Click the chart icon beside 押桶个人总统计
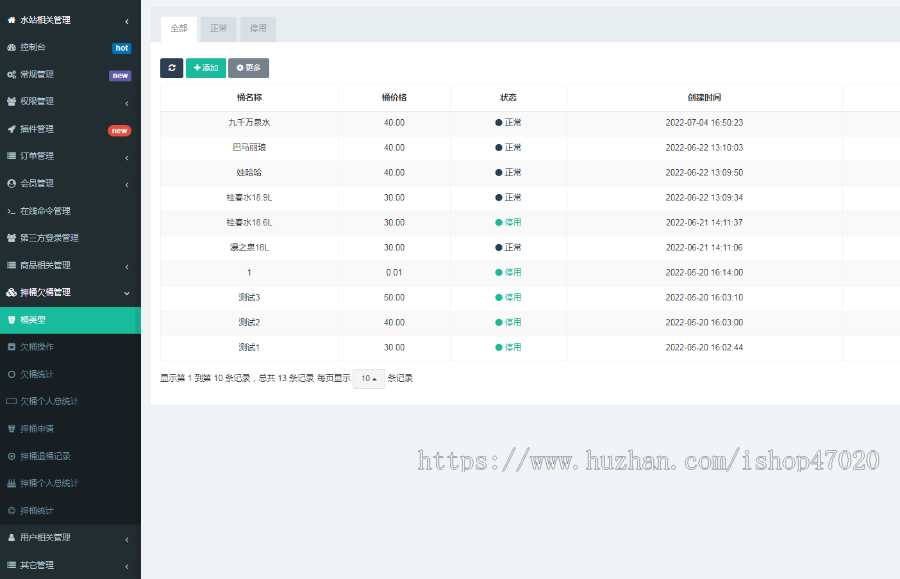900x579 pixels. [11, 484]
